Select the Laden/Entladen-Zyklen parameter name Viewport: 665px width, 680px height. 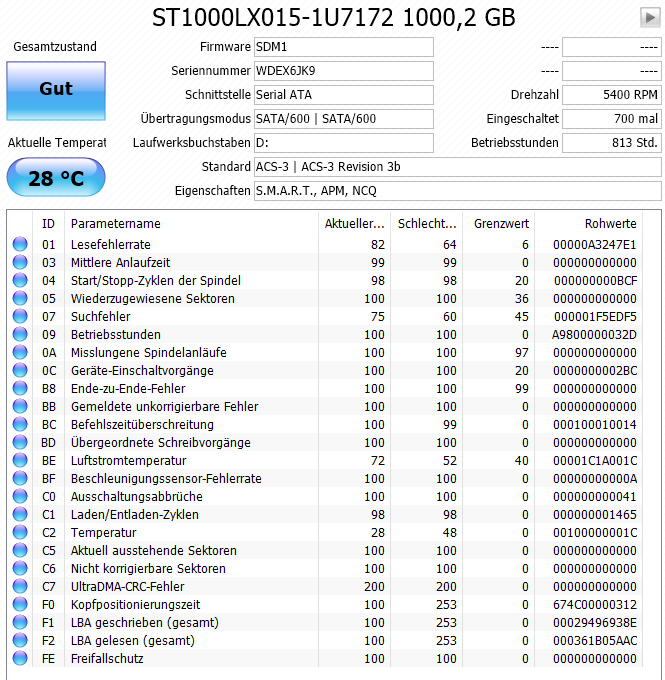click(x=134, y=515)
